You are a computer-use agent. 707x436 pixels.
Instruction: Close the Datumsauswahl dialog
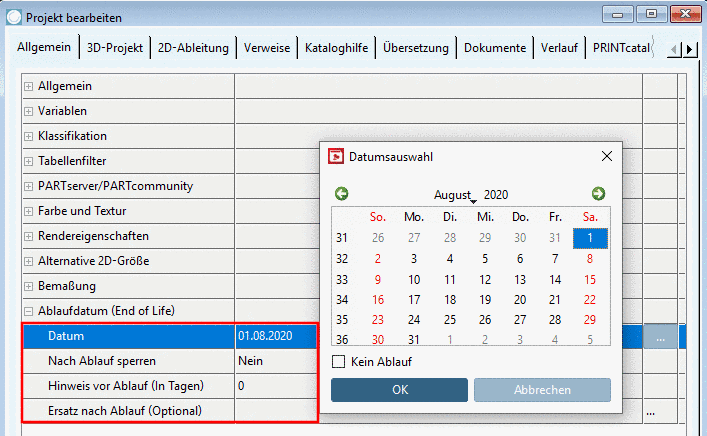tap(607, 156)
